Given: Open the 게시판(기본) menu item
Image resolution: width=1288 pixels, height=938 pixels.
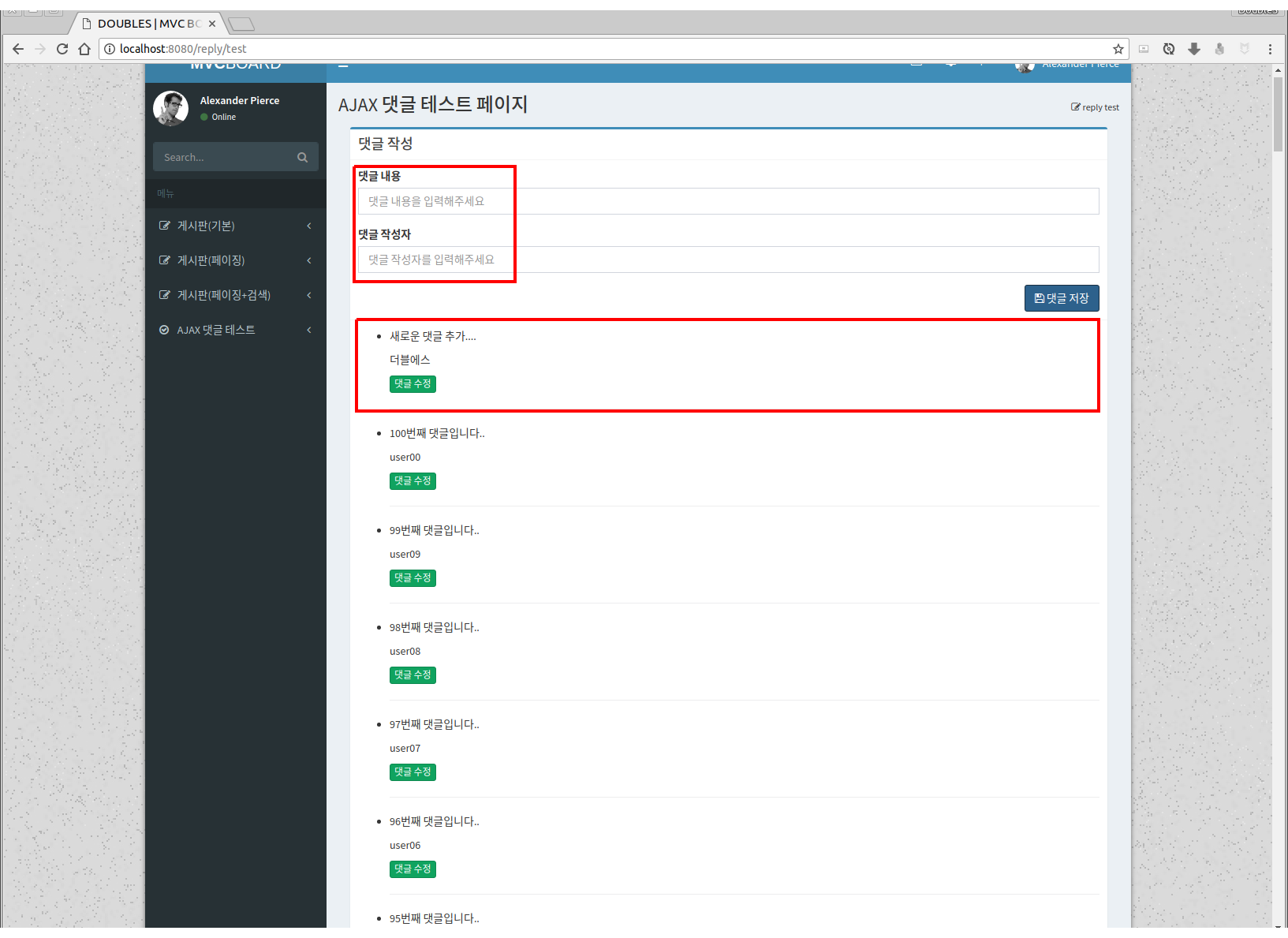Looking at the screenshot, I should pos(236,226).
